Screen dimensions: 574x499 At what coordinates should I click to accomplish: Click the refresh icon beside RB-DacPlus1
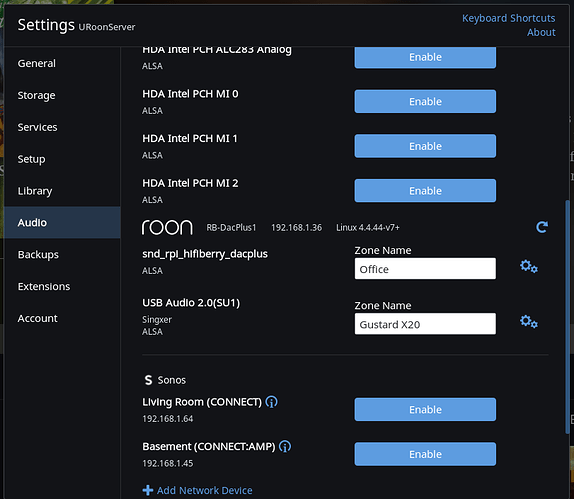click(542, 227)
